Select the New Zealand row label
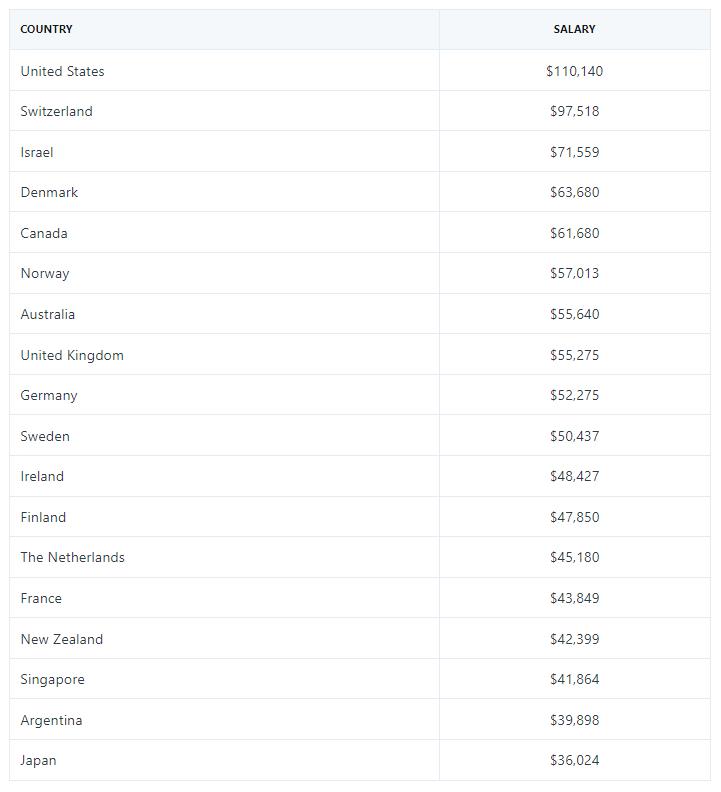The height and width of the screenshot is (792, 721). pos(61,639)
